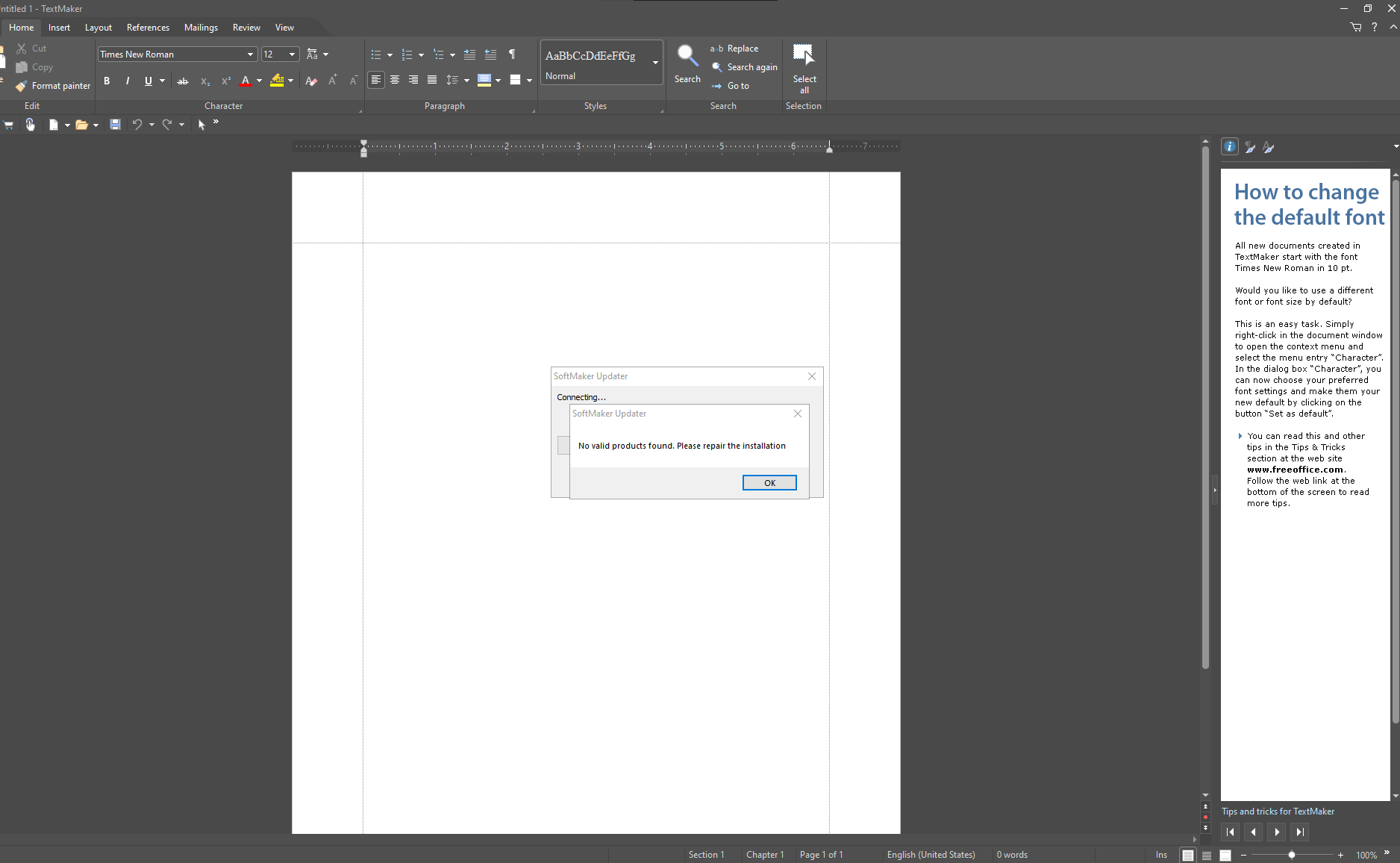Close the 'No valid products found' dialog
The image size is (1400, 863).
(798, 414)
